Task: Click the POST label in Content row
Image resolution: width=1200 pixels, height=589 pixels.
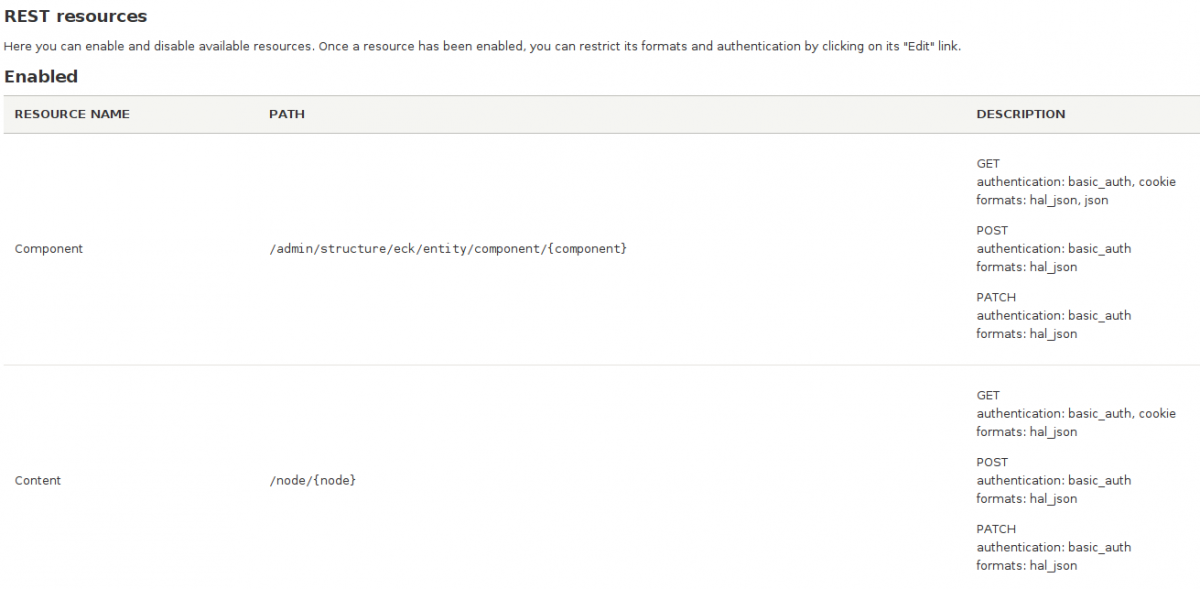Action: point(992,463)
